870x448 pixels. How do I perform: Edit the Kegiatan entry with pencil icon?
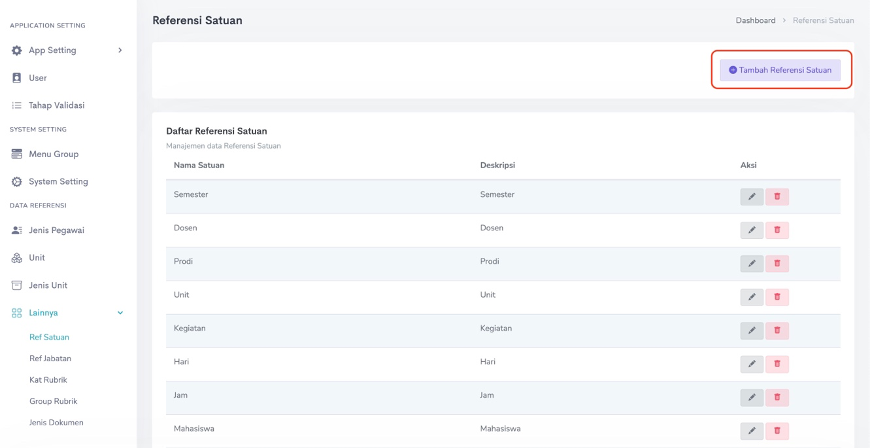[x=751, y=330]
